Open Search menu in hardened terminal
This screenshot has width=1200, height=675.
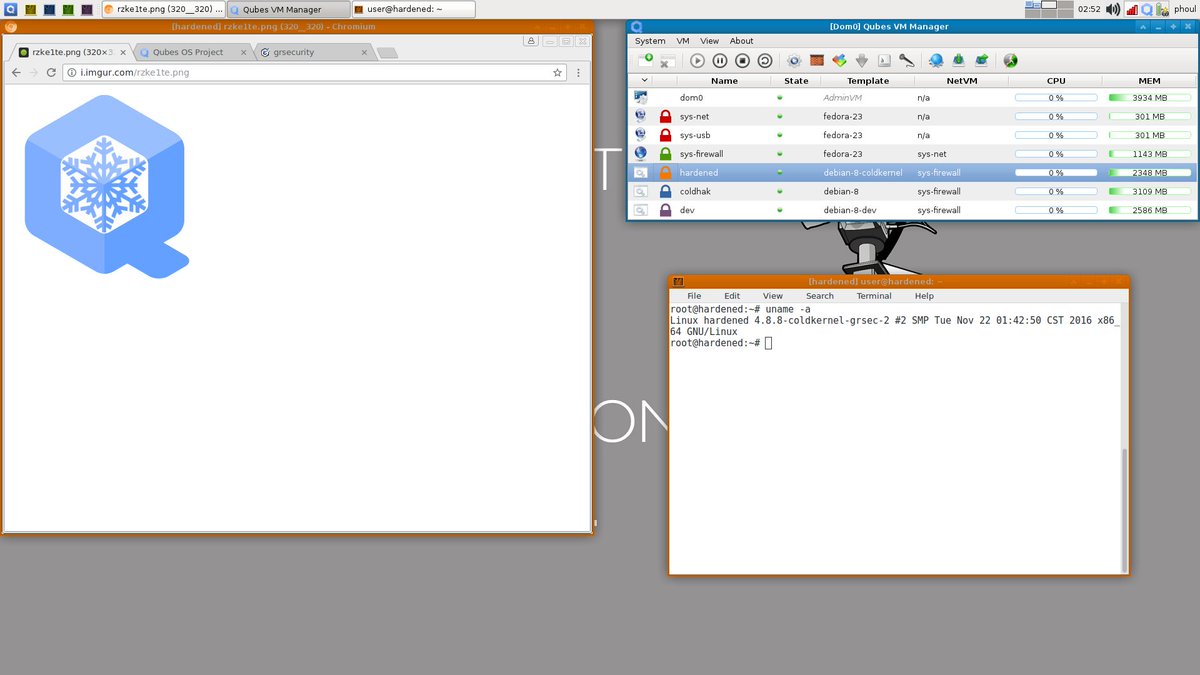tap(820, 296)
